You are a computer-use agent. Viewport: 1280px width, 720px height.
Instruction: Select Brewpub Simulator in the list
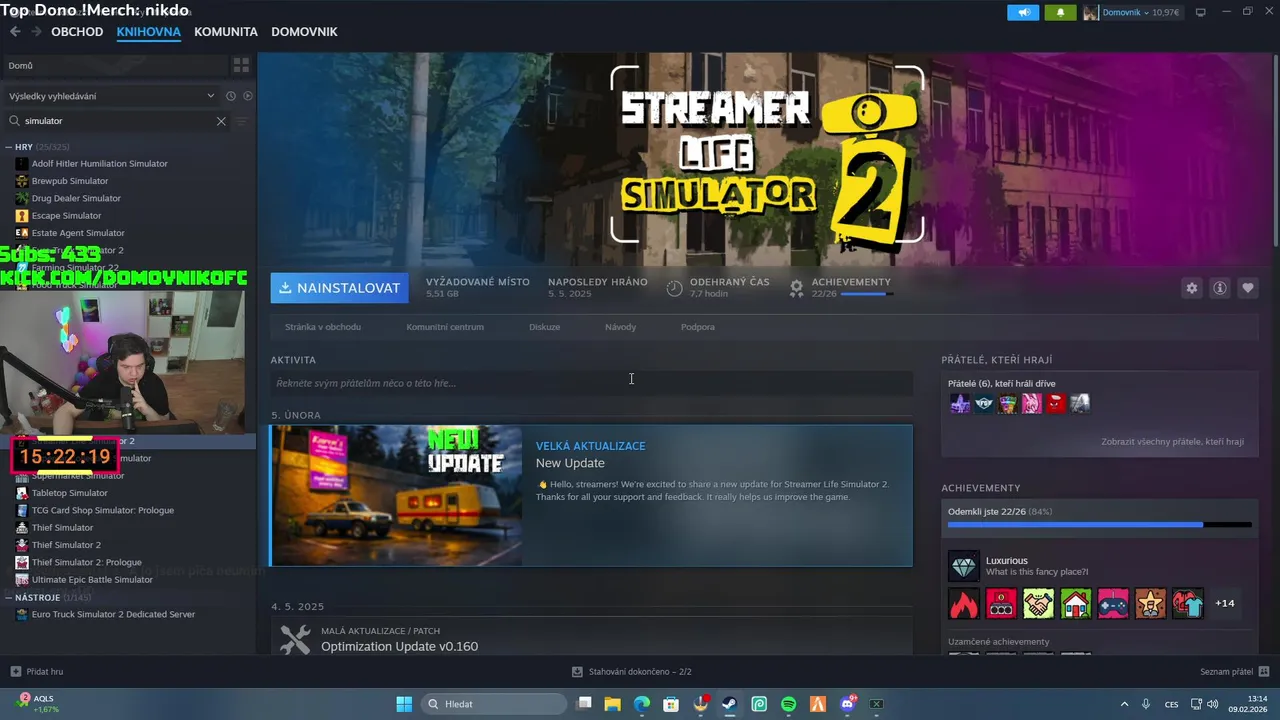(x=70, y=181)
